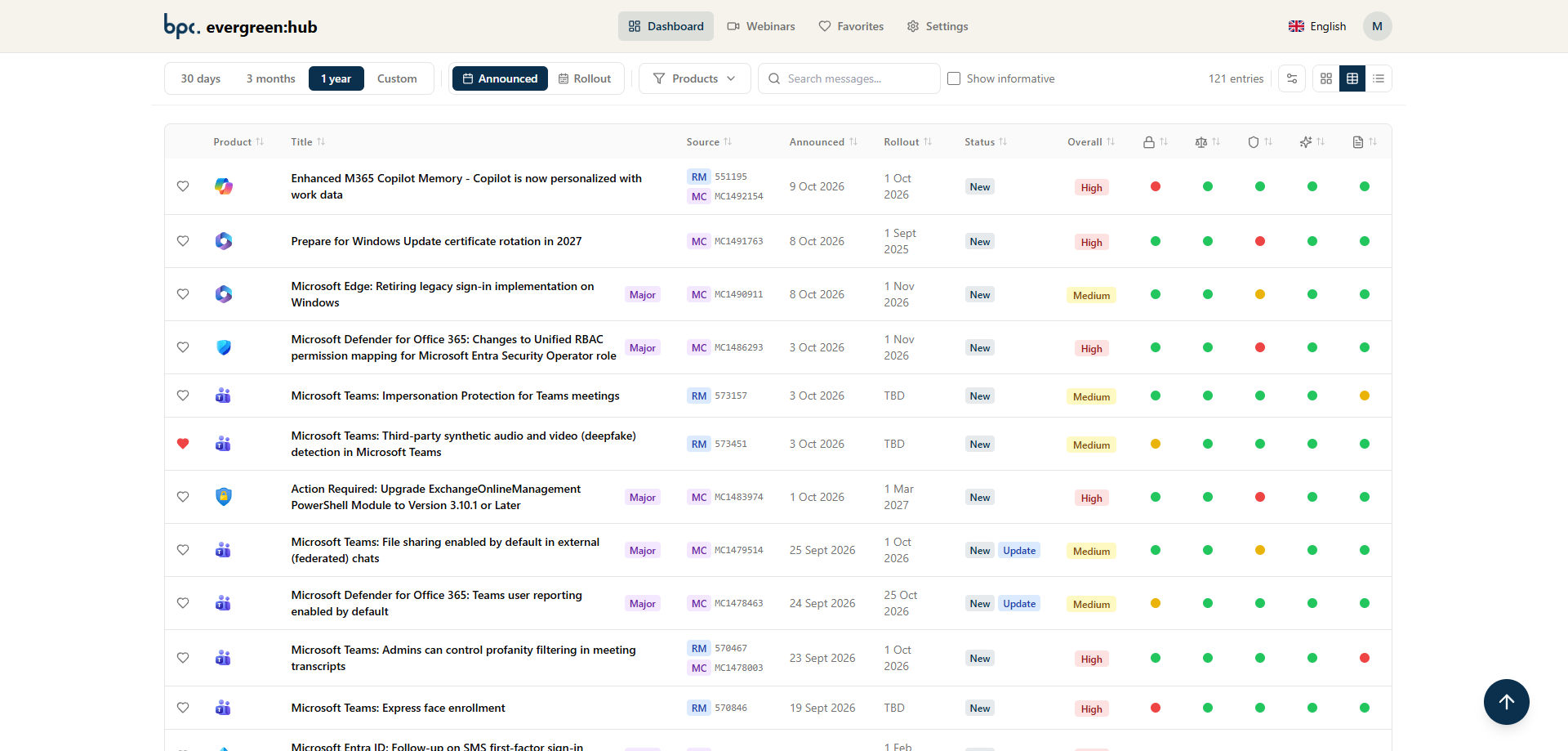Go to the Webinars page
Viewport: 1568px width, 751px height.
coord(761,26)
